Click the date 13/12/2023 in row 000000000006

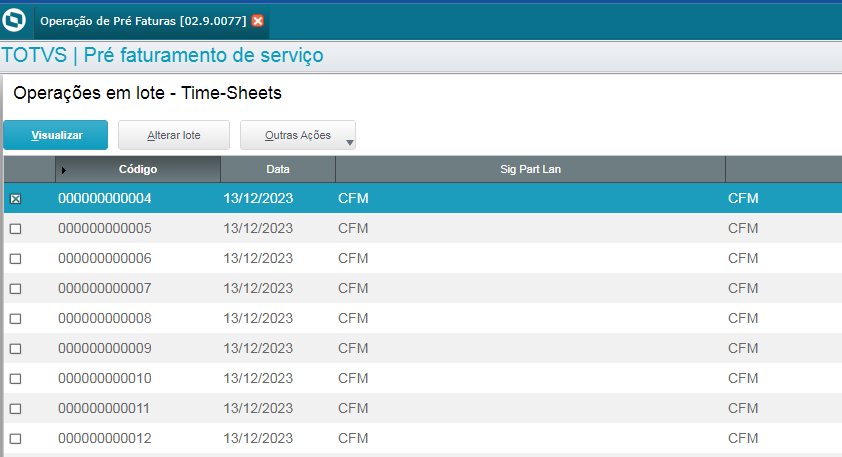coord(258,258)
